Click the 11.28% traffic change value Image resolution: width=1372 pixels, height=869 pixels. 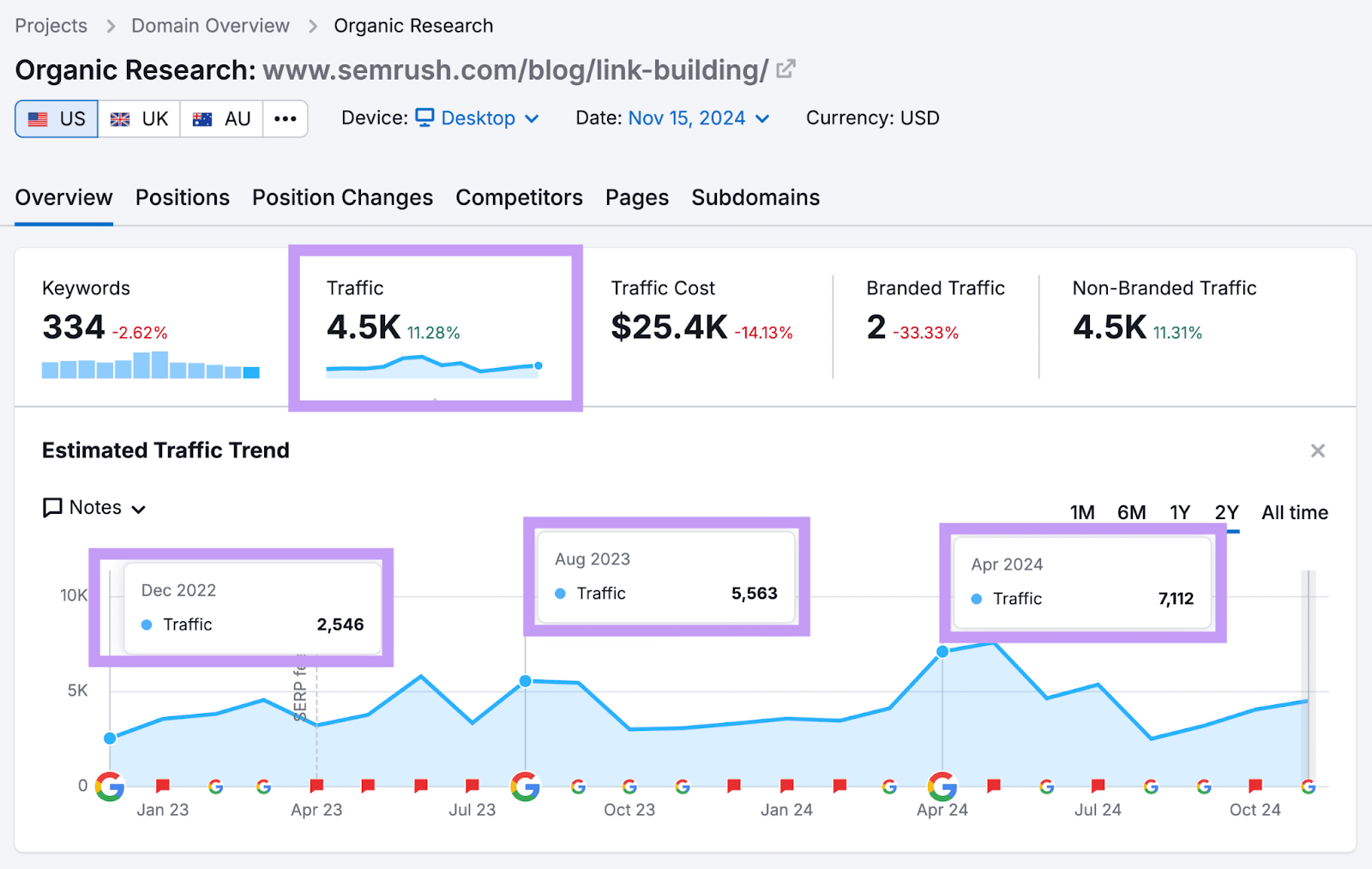(433, 333)
